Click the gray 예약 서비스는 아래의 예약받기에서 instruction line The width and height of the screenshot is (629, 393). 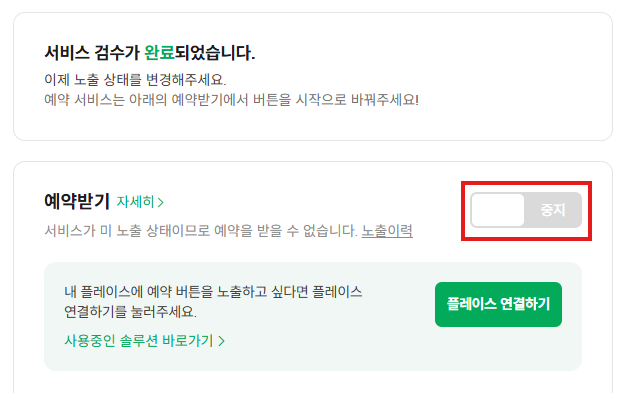(x=231, y=99)
